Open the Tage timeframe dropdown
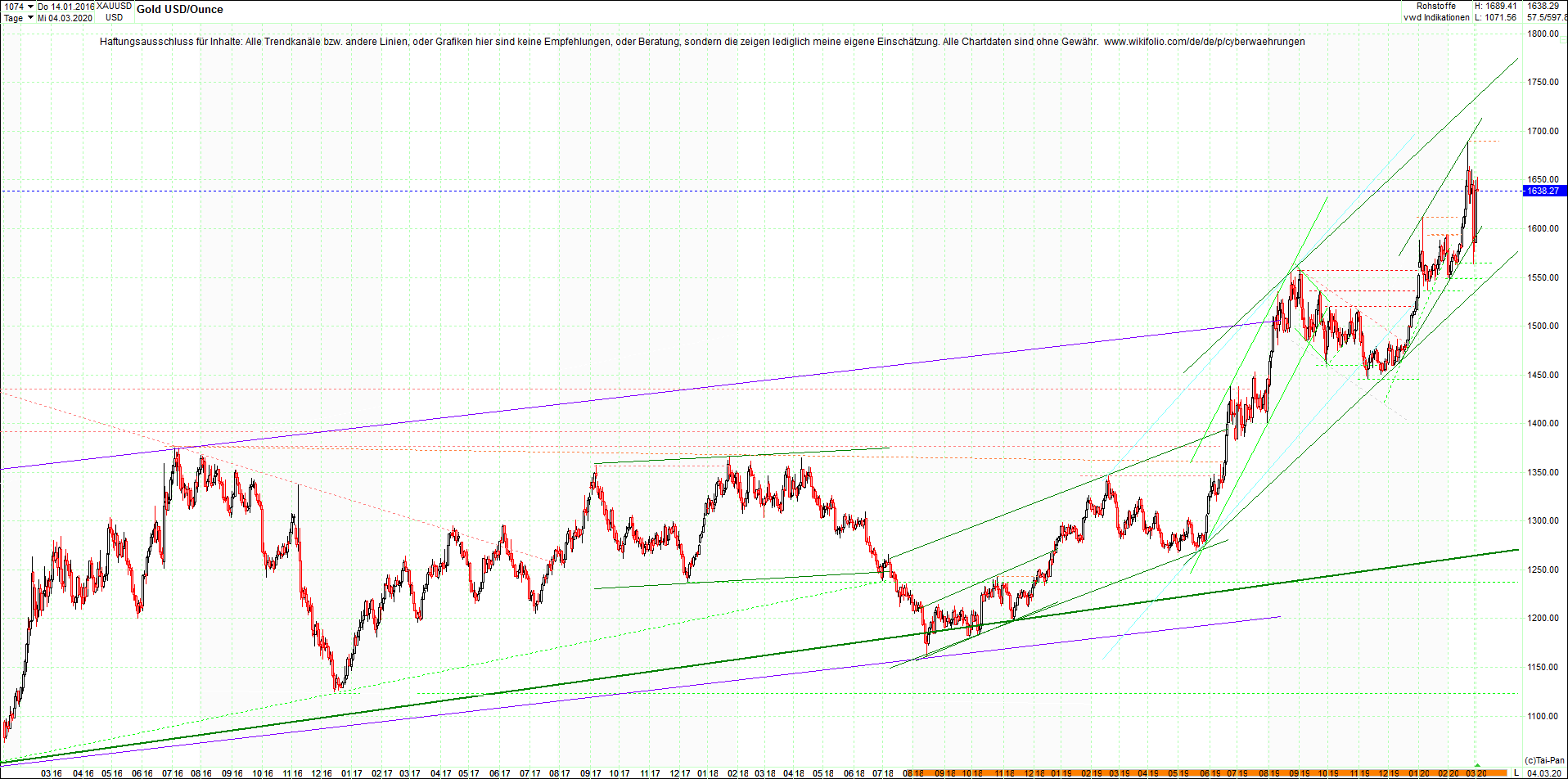 pos(30,18)
